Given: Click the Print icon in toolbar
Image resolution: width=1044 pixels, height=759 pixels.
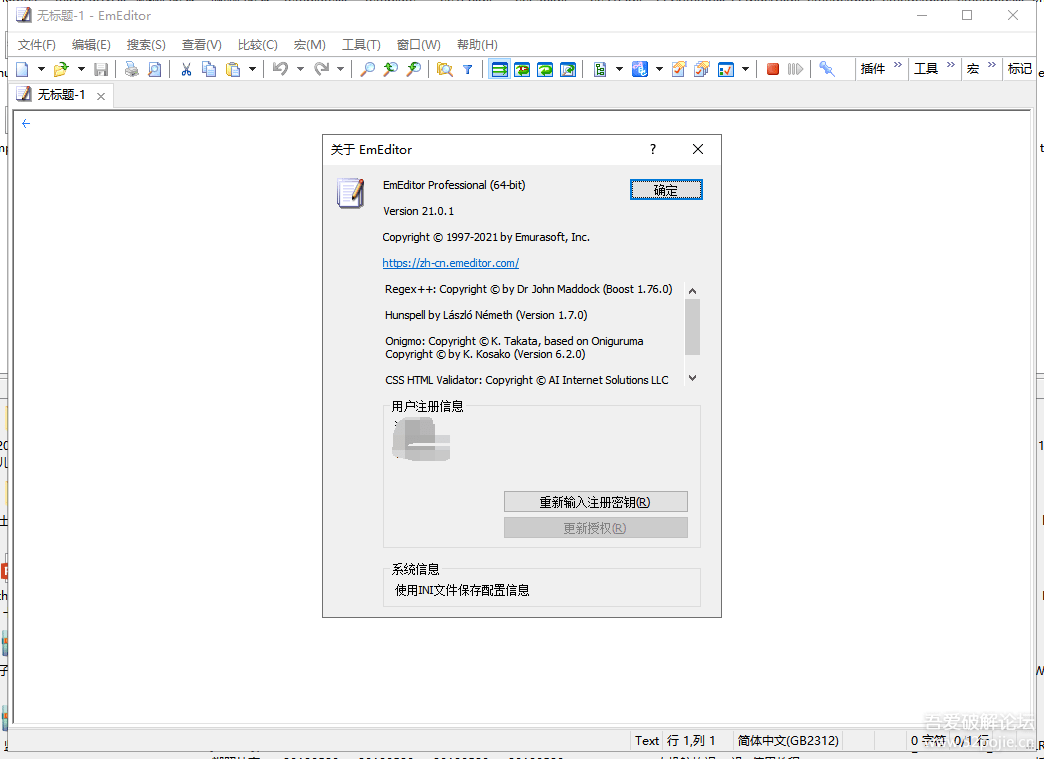Looking at the screenshot, I should click(132, 69).
